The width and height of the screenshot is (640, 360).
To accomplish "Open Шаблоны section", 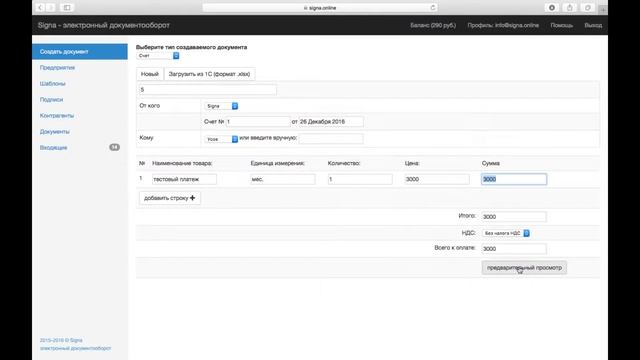I will click(53, 84).
